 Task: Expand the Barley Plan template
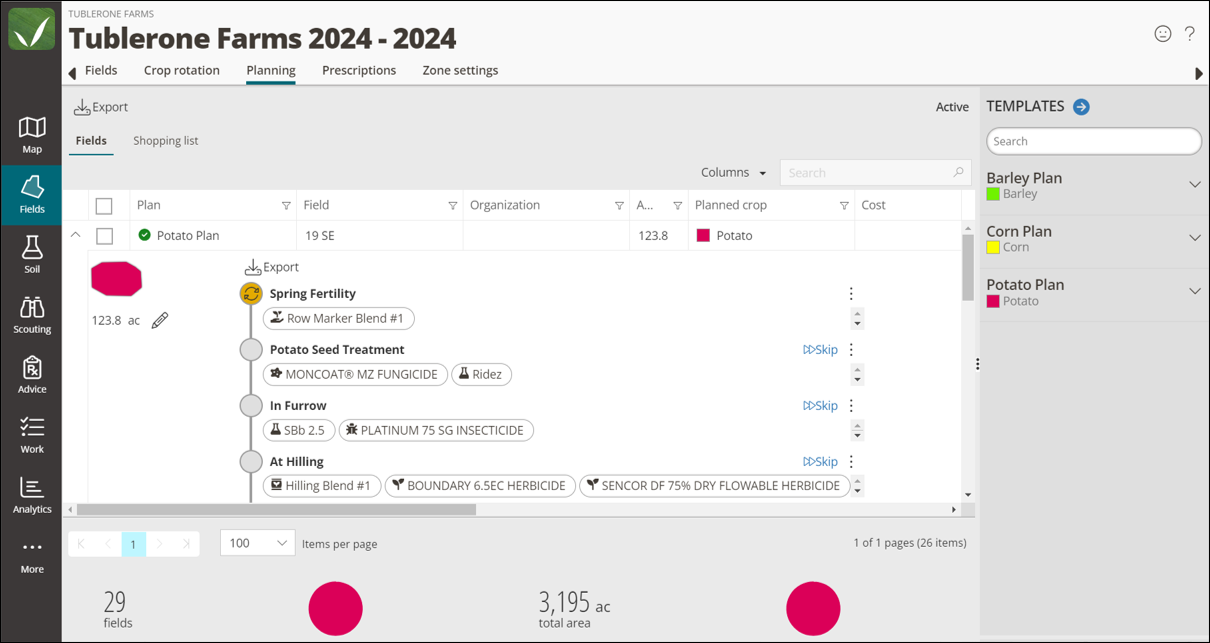click(1194, 185)
